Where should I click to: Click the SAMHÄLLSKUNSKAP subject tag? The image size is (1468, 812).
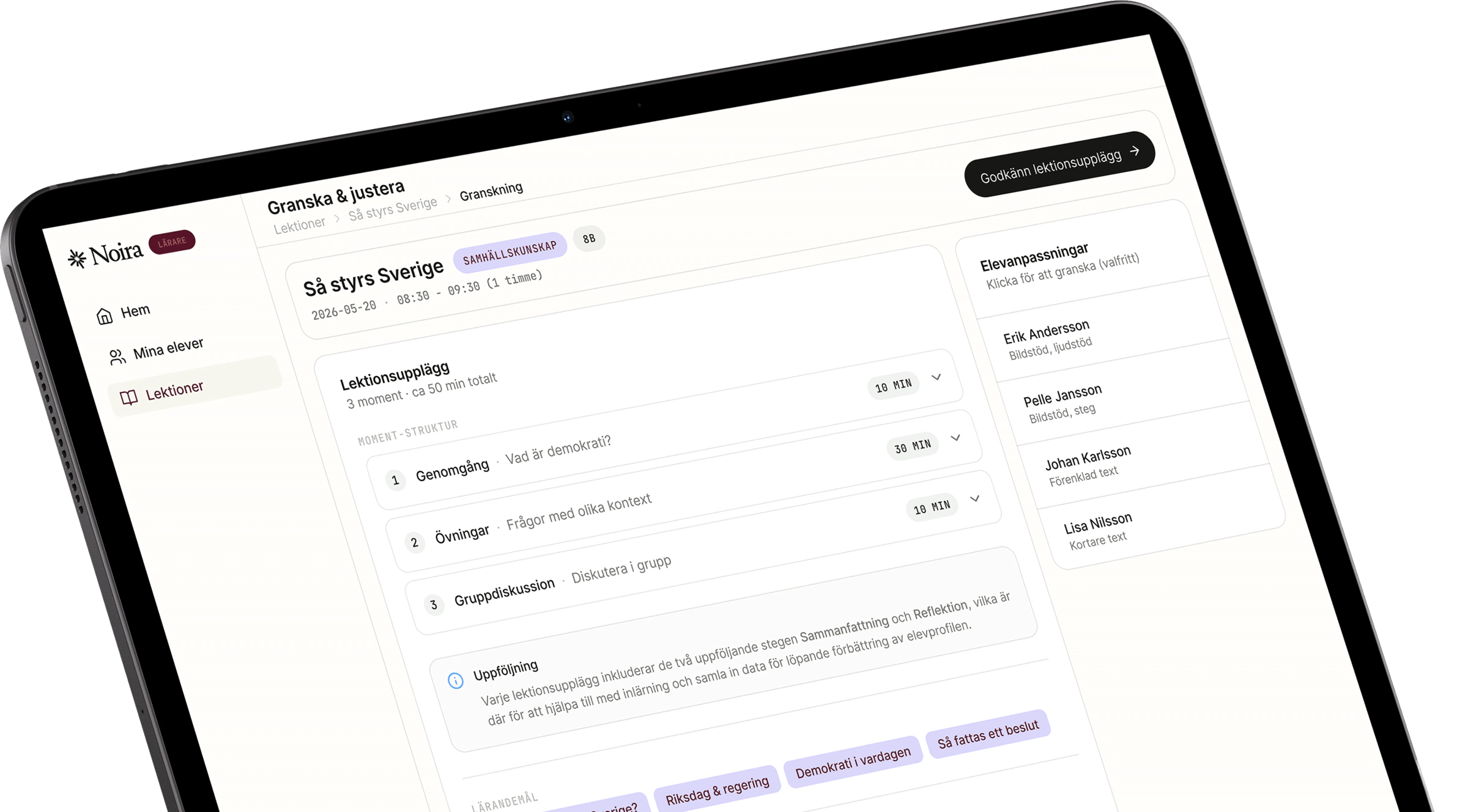click(510, 253)
